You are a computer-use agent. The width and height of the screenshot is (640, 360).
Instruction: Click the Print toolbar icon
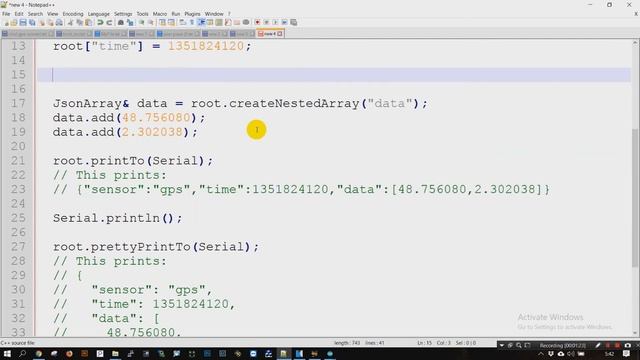pyautogui.click(x=59, y=22)
